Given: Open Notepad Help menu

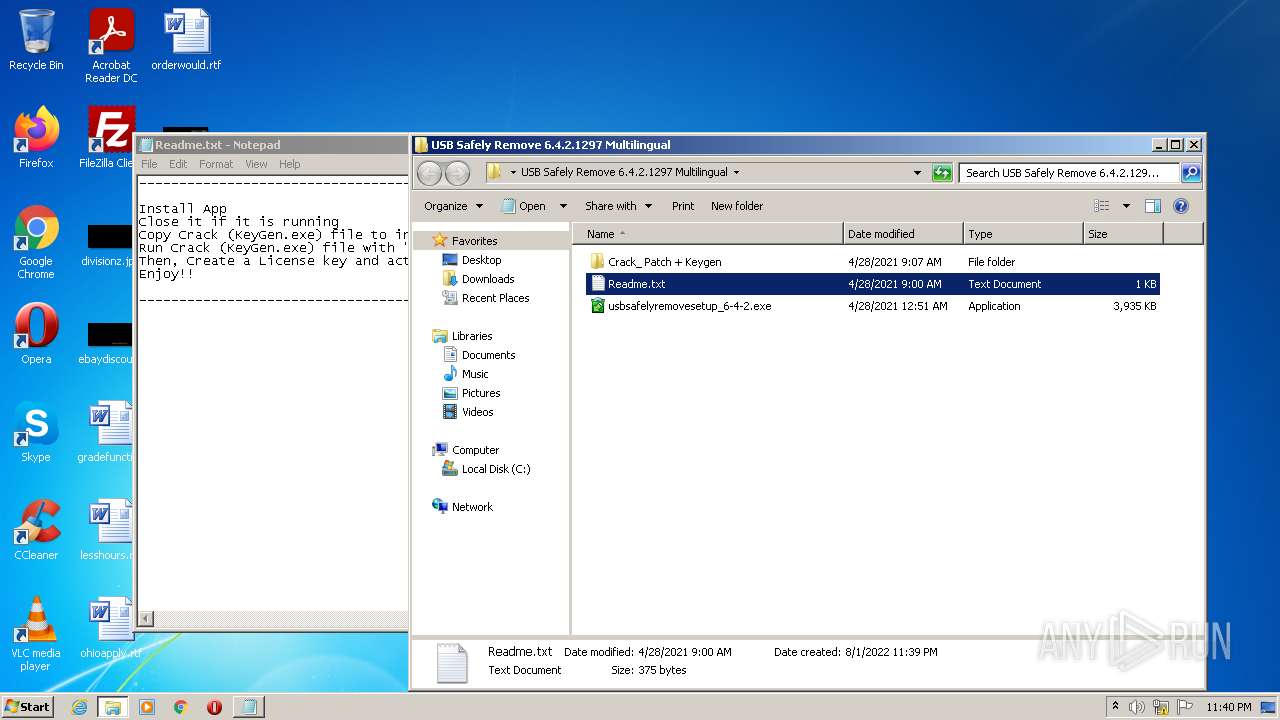Looking at the screenshot, I should (x=289, y=164).
